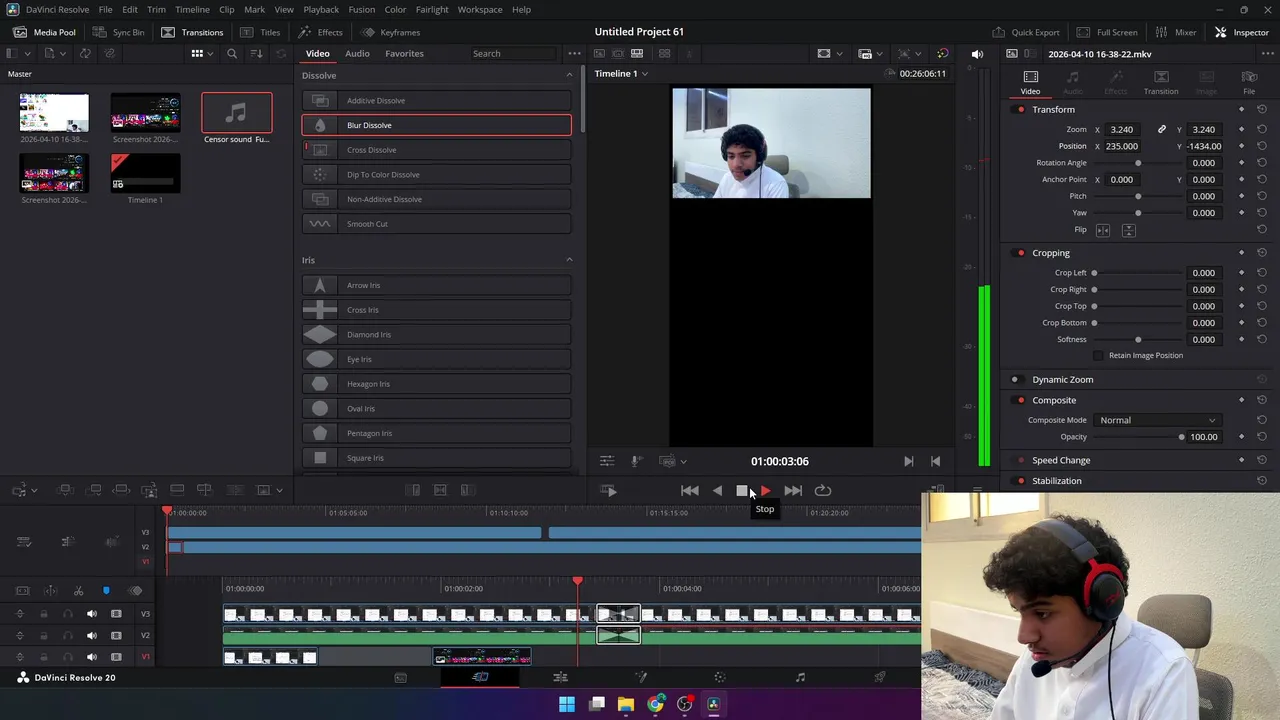Expand the Speed Change section
The height and width of the screenshot is (720, 1280).
pos(1061,460)
